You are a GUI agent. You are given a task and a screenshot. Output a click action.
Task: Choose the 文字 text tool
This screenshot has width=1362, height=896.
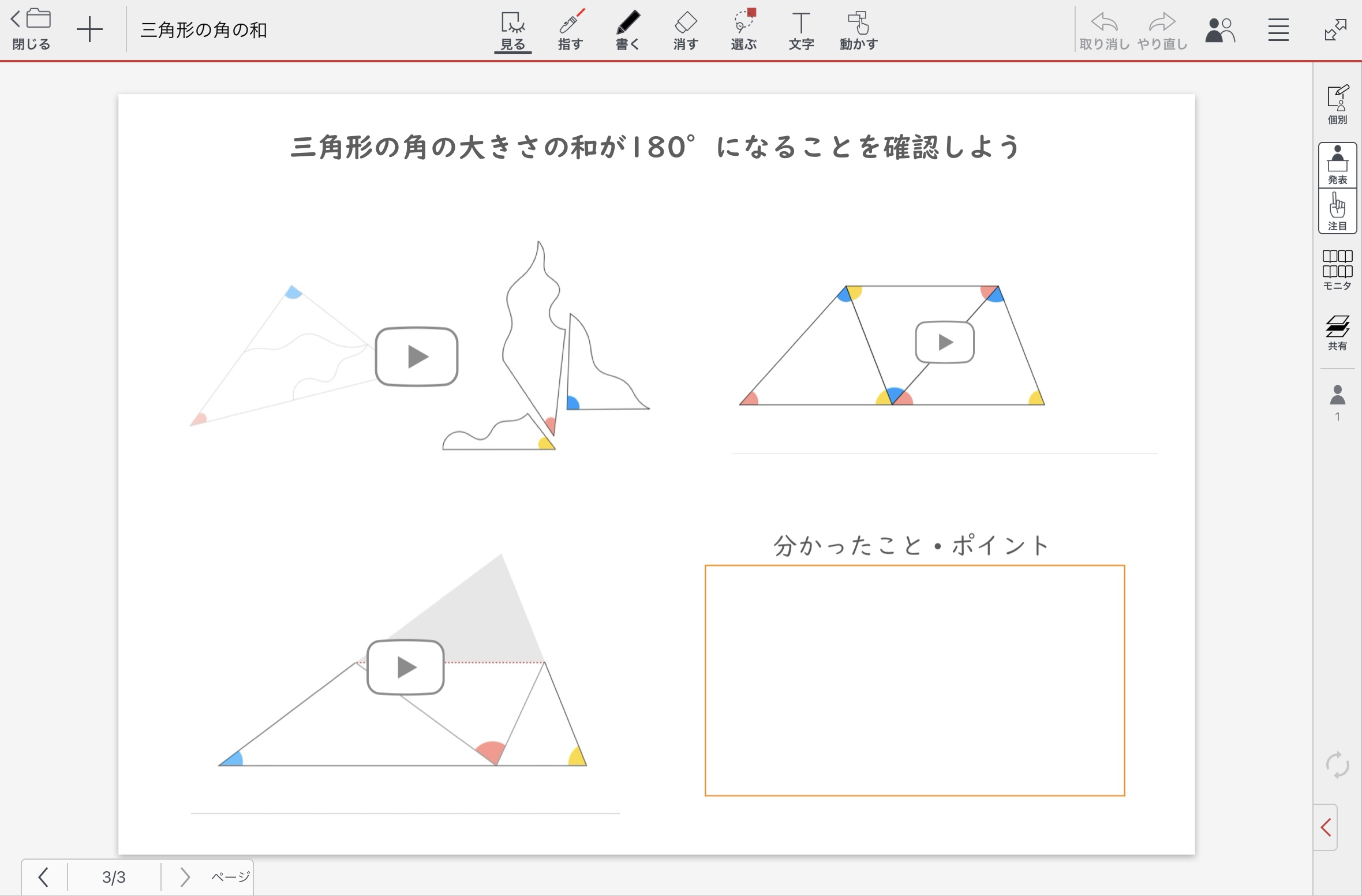click(x=800, y=30)
